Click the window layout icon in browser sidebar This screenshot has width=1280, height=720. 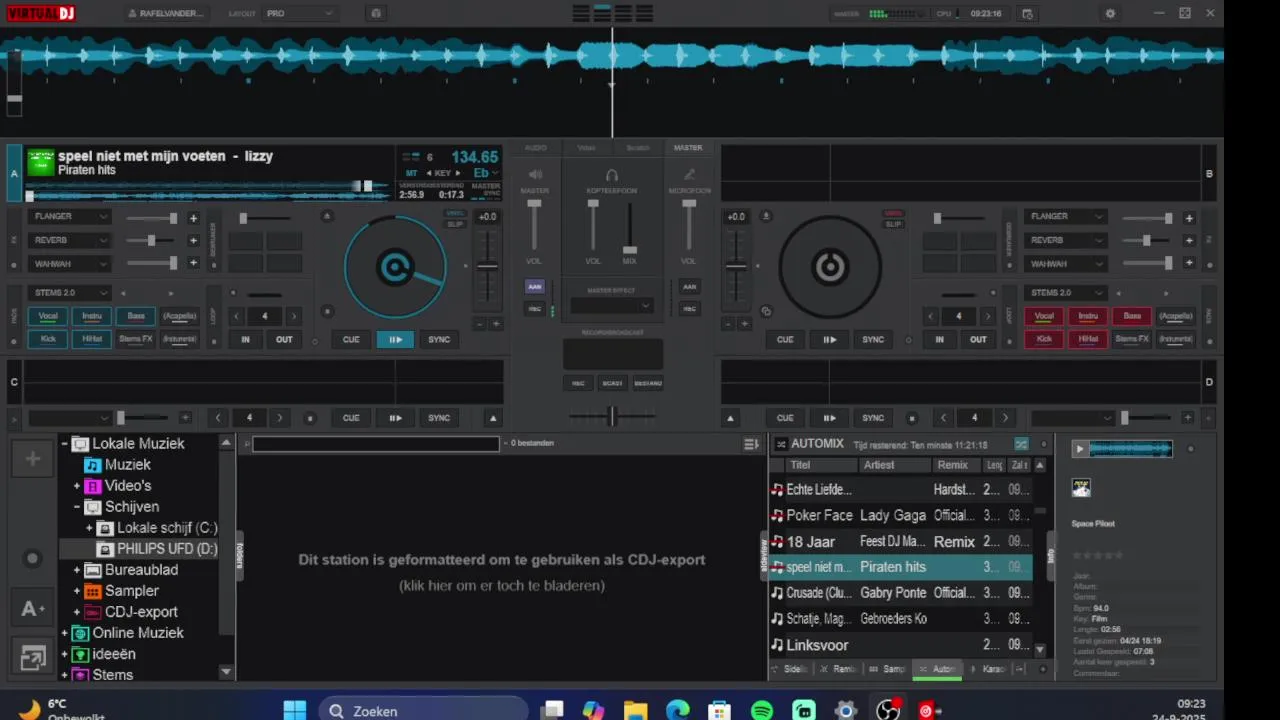tap(33, 658)
